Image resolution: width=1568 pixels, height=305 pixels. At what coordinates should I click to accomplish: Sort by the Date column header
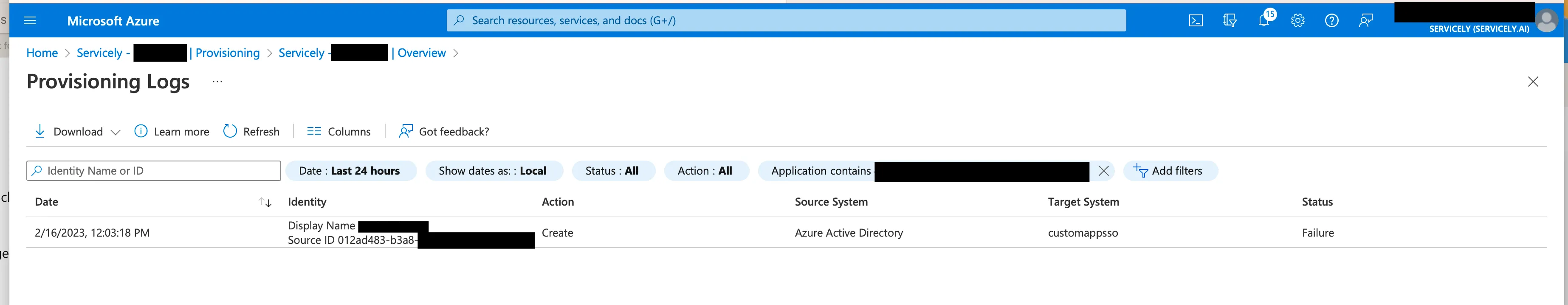pyautogui.click(x=46, y=202)
